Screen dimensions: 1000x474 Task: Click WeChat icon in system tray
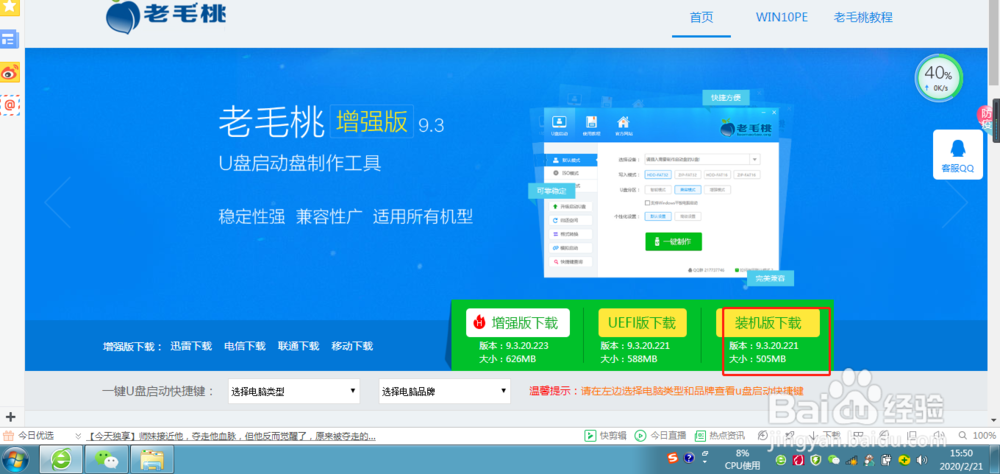[x=833, y=459]
